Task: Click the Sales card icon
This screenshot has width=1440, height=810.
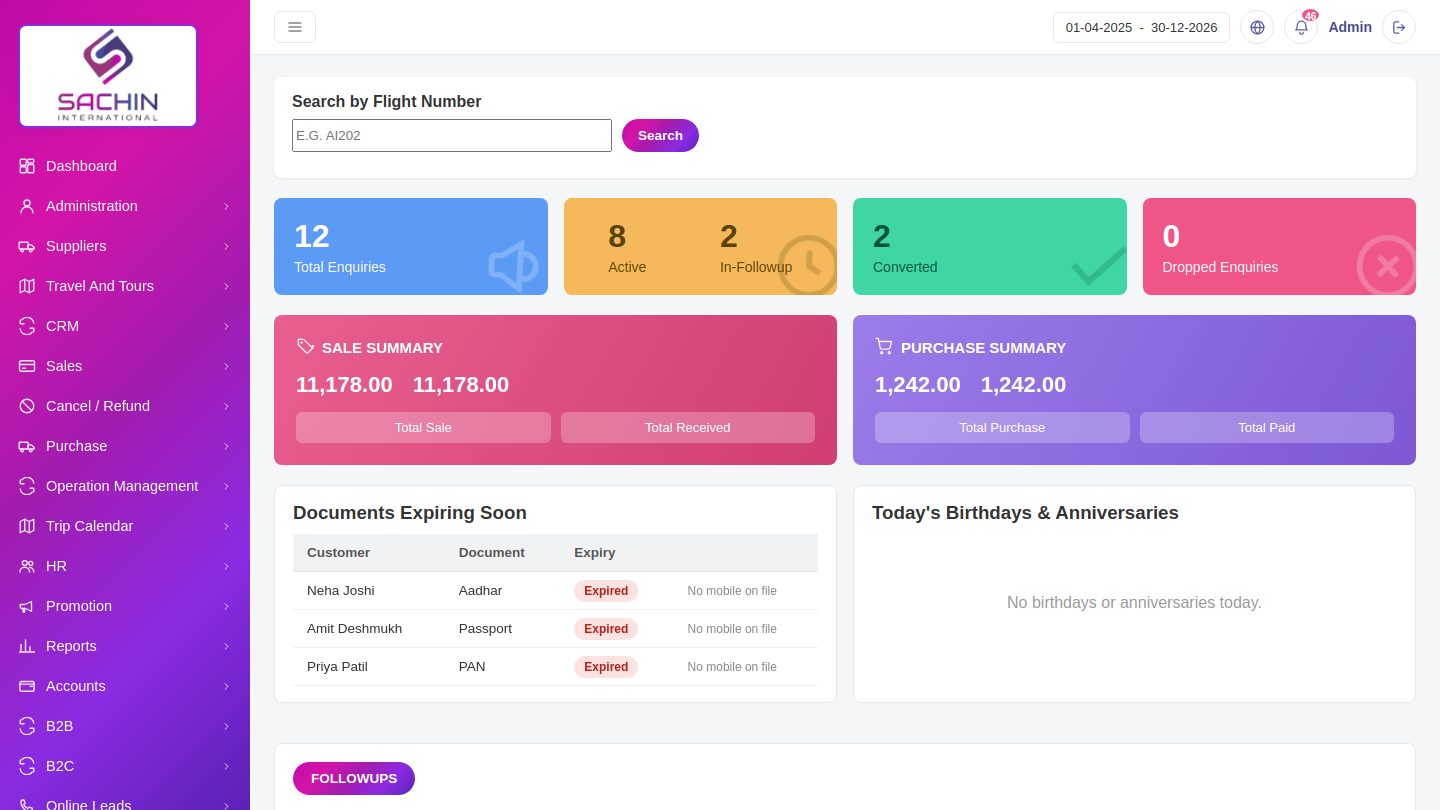Action: (27, 366)
